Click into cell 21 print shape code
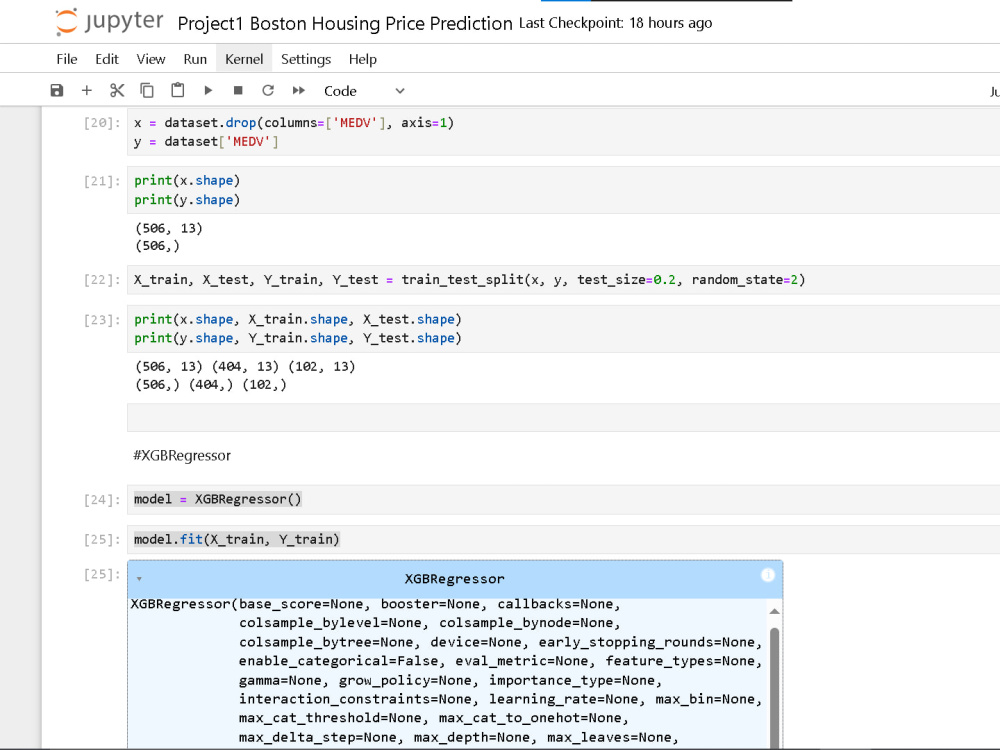This screenshot has height=750, width=1000. click(563, 190)
